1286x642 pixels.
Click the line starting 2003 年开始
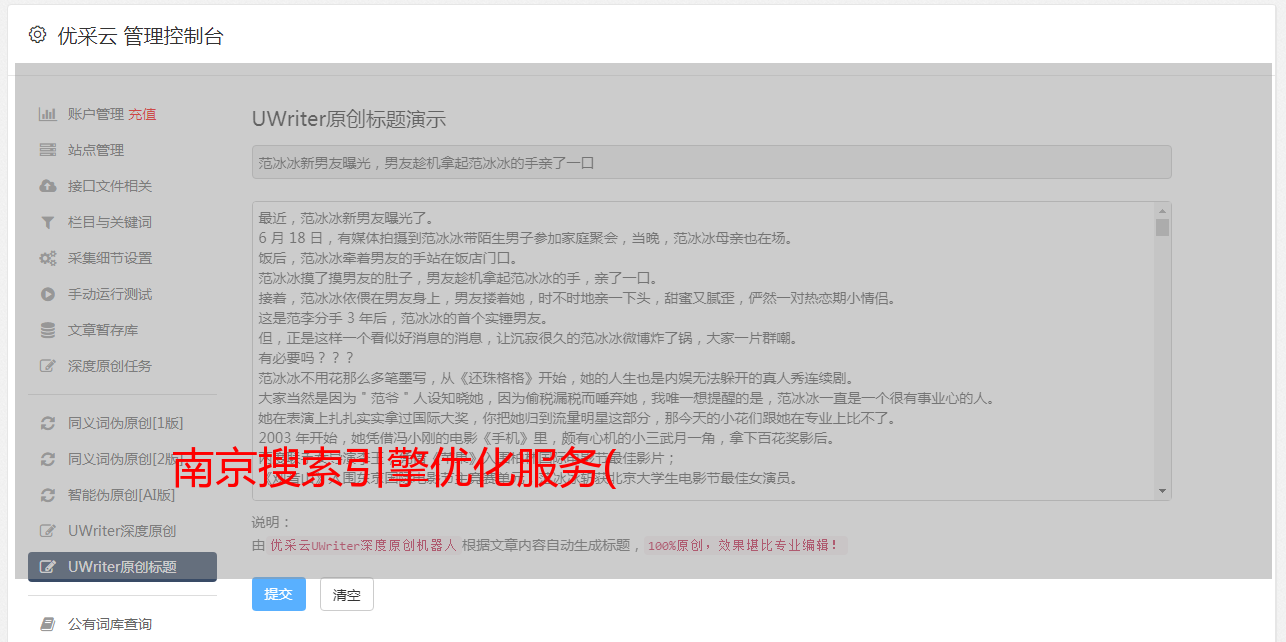546,438
